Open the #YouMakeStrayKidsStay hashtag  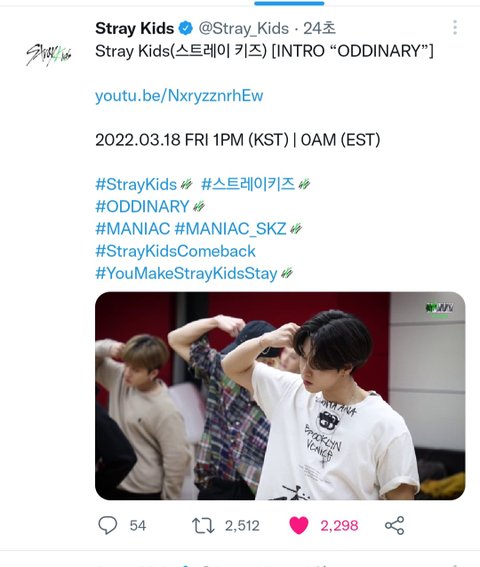pyautogui.click(x=186, y=273)
